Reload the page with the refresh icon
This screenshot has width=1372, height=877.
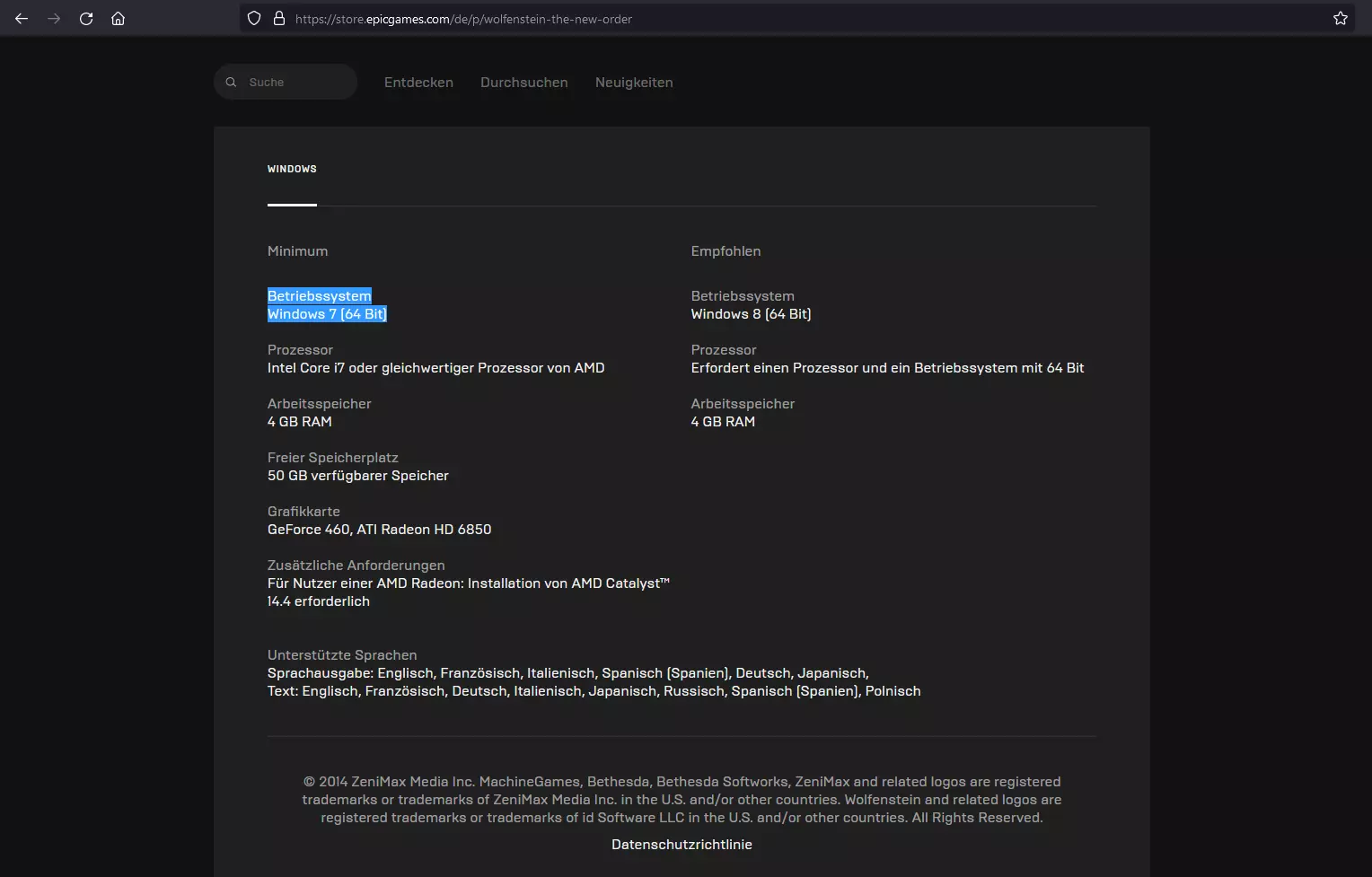point(86,19)
